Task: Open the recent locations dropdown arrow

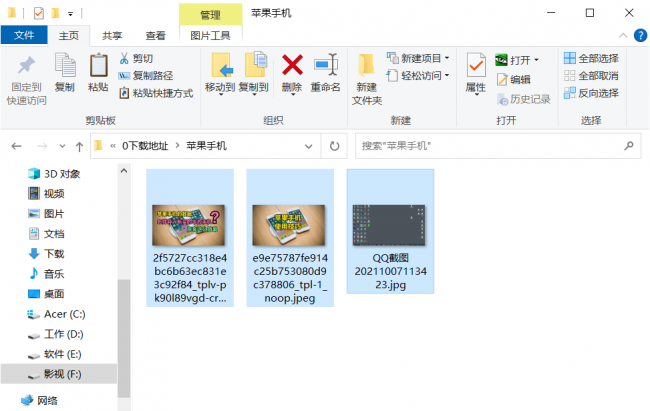Action: [62, 146]
